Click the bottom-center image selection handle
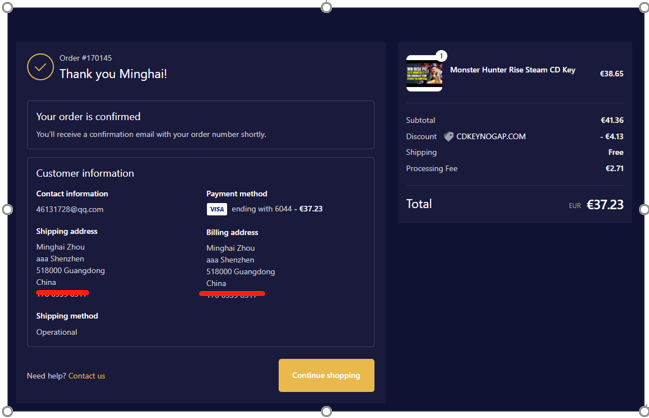649x418 pixels. coord(326,411)
